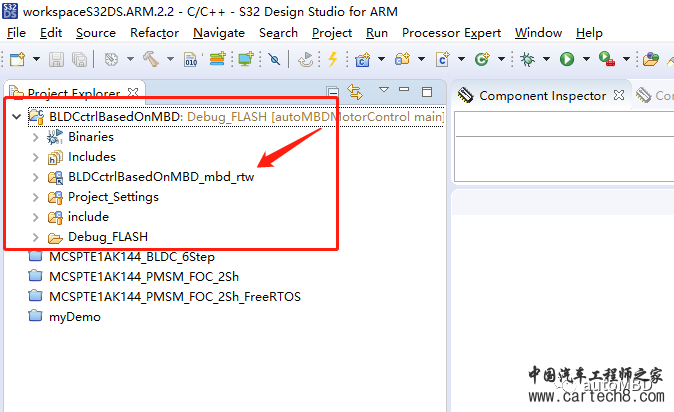Open dropdown next to new source folder icon

pos(421,59)
